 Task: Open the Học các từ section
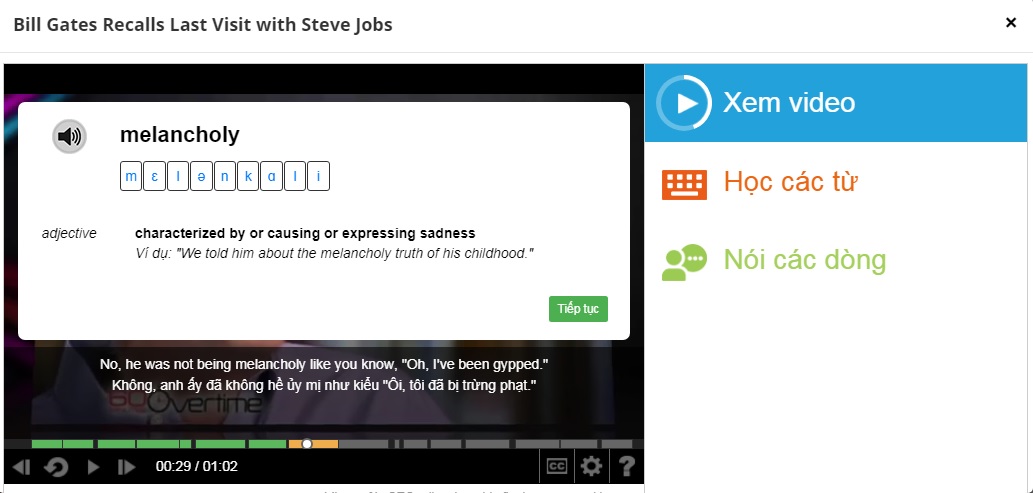pyautogui.click(x=759, y=182)
